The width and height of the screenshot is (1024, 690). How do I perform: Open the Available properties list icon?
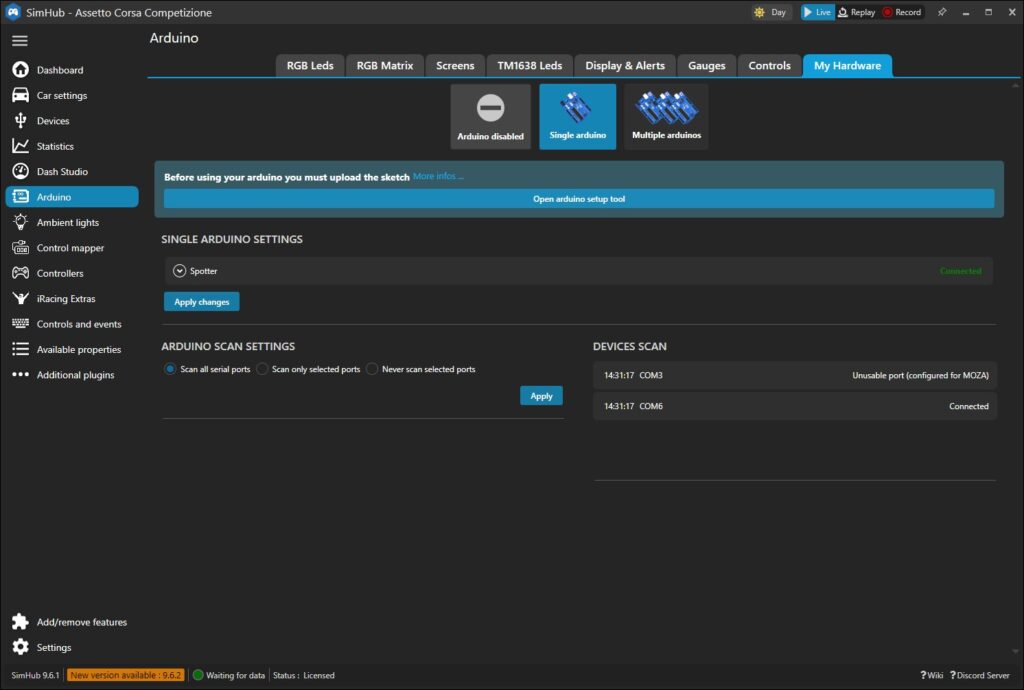[x=20, y=349]
